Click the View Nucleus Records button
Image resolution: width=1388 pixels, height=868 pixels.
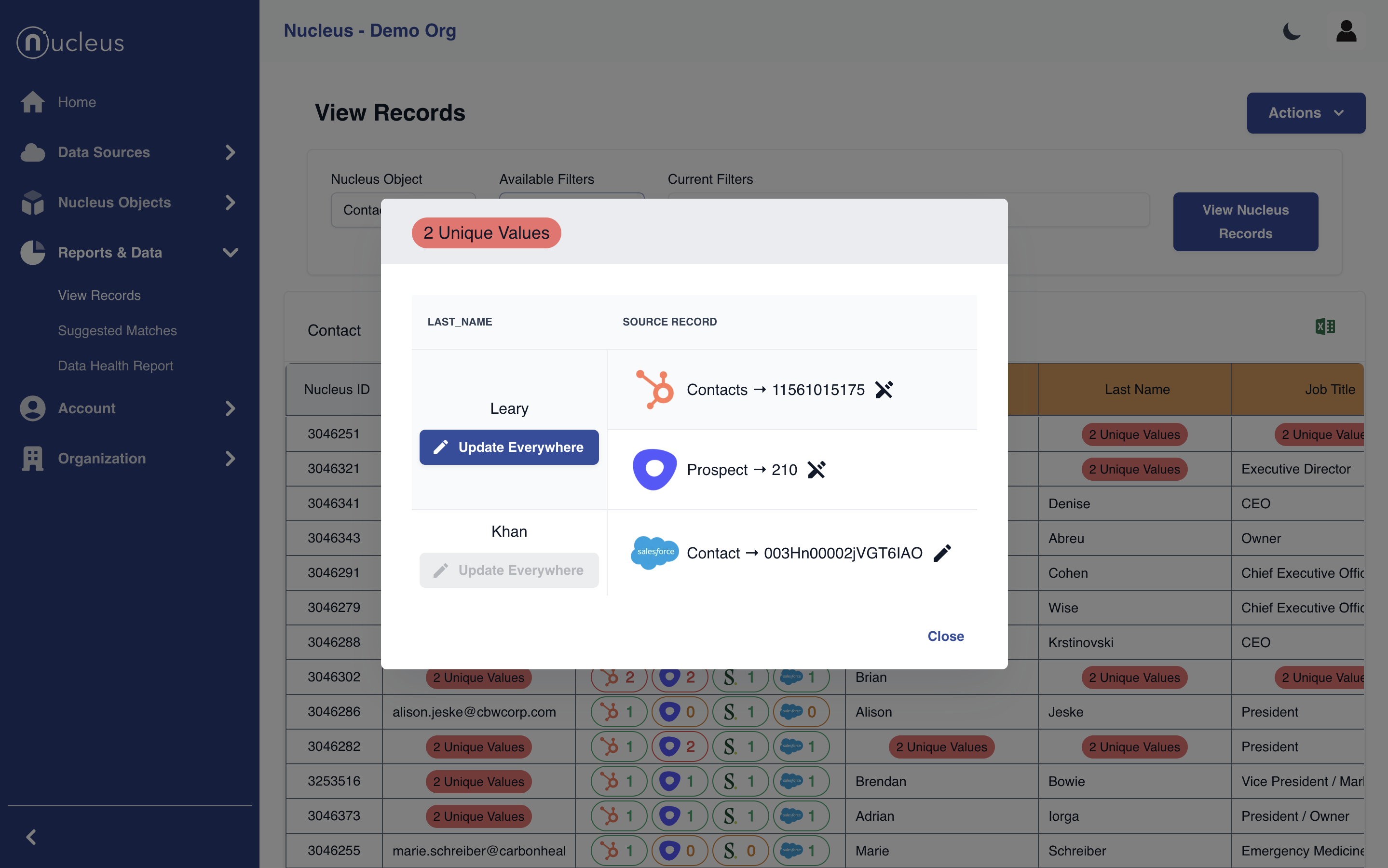click(1244, 222)
